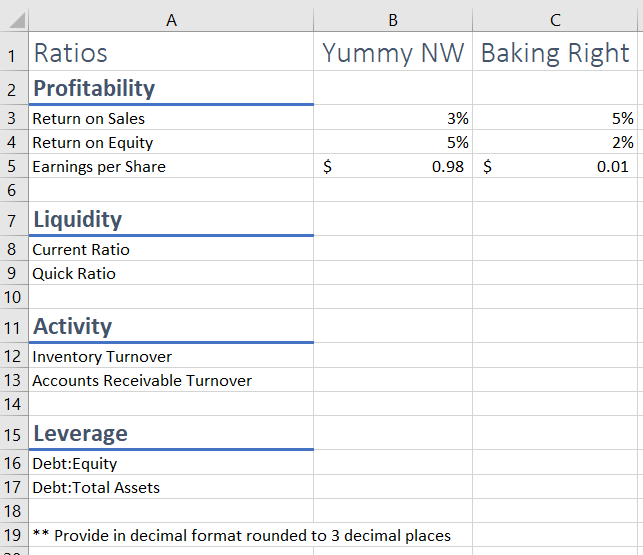Viewport: 643px width, 555px height.
Task: Click Yummy NW Return on Sales 3% cell
Action: (393, 118)
